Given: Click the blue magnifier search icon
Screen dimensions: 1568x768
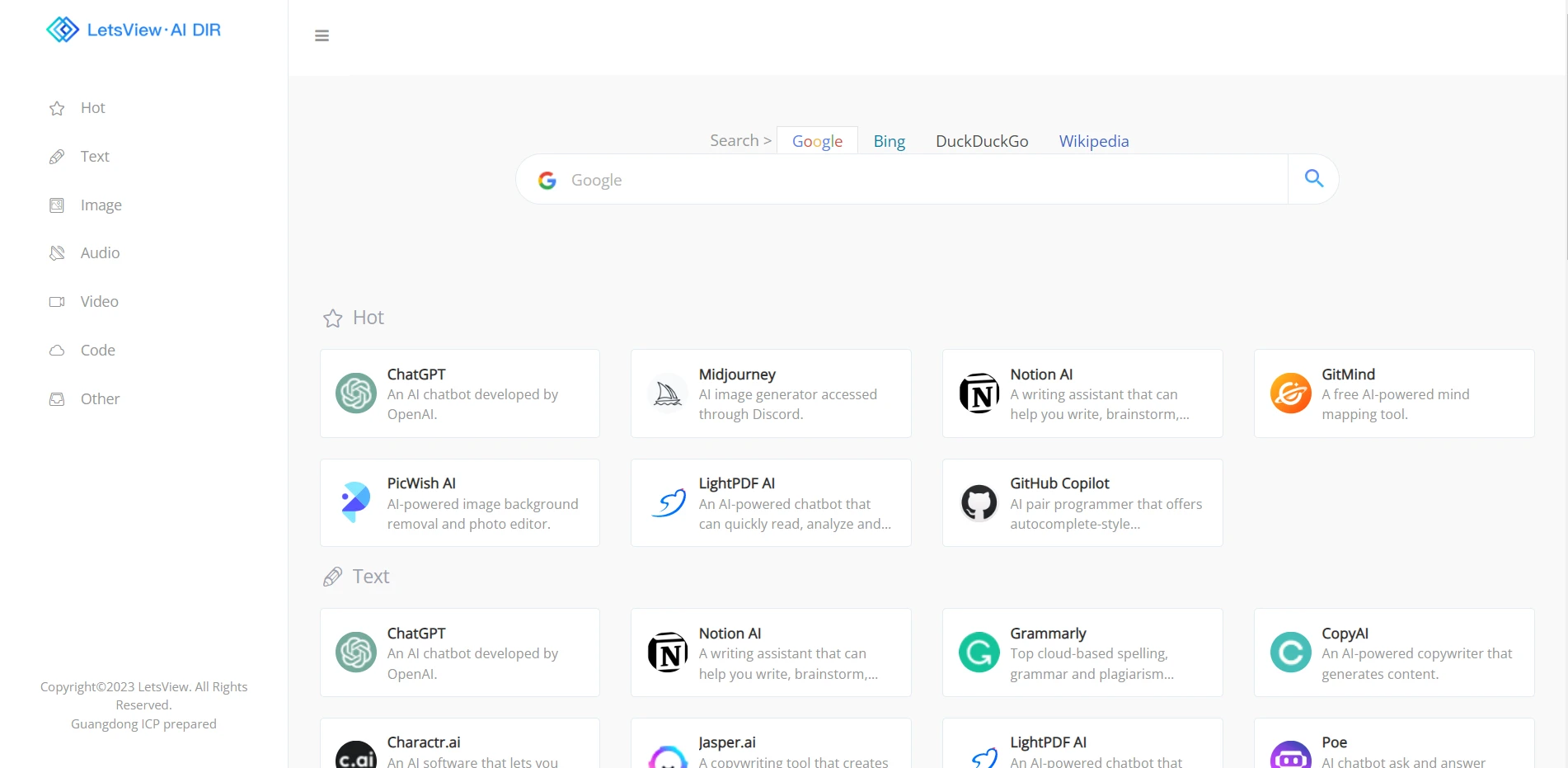Looking at the screenshot, I should (1313, 178).
